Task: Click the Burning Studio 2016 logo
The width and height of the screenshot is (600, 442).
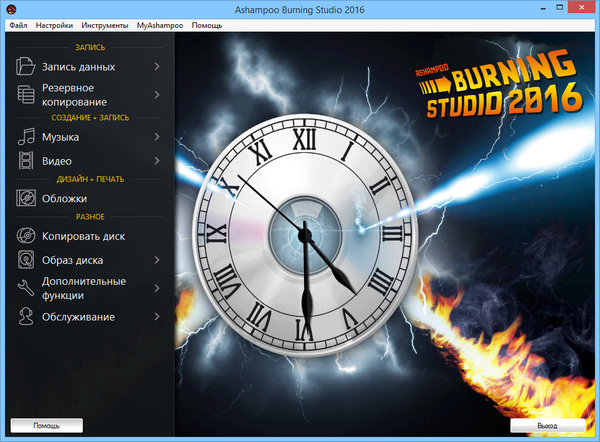Action: [x=497, y=86]
